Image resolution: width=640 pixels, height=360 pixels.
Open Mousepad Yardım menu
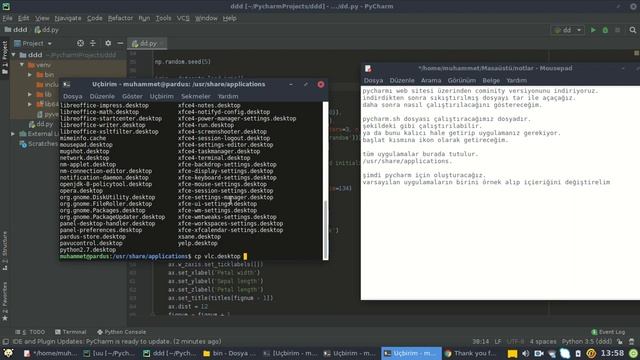(x=516, y=80)
